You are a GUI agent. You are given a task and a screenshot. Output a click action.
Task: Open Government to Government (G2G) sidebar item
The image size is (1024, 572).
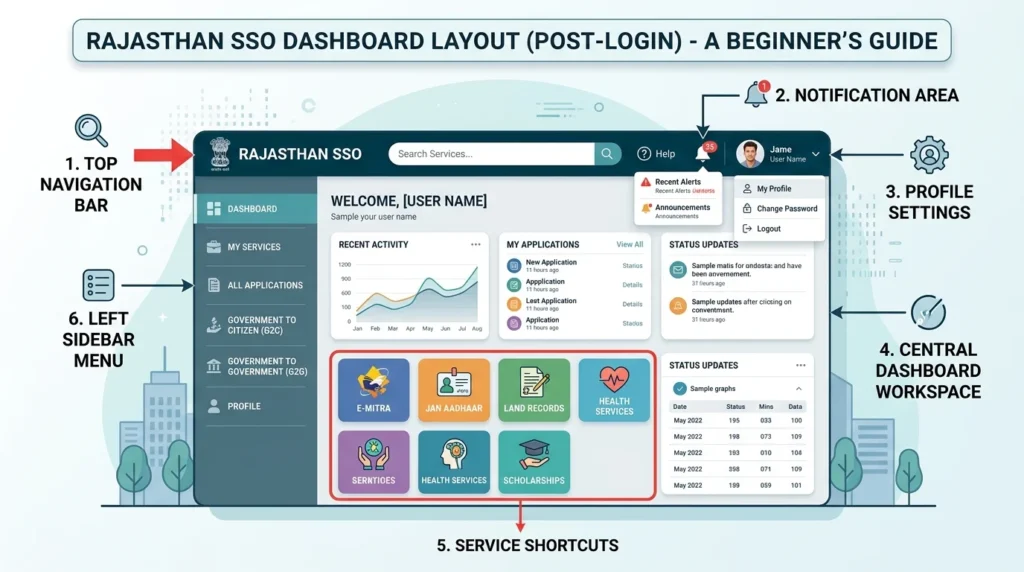coord(256,366)
